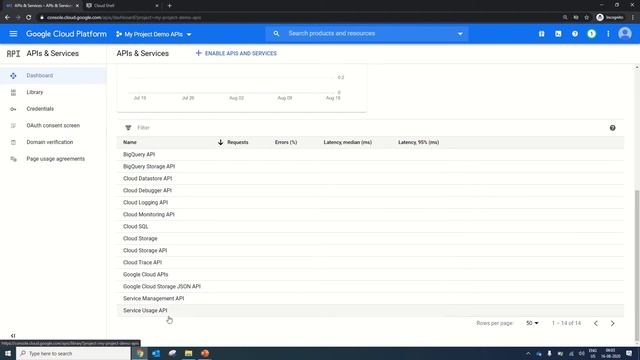
Task: Open the Cloud Storage row
Action: pyautogui.click(x=370, y=238)
